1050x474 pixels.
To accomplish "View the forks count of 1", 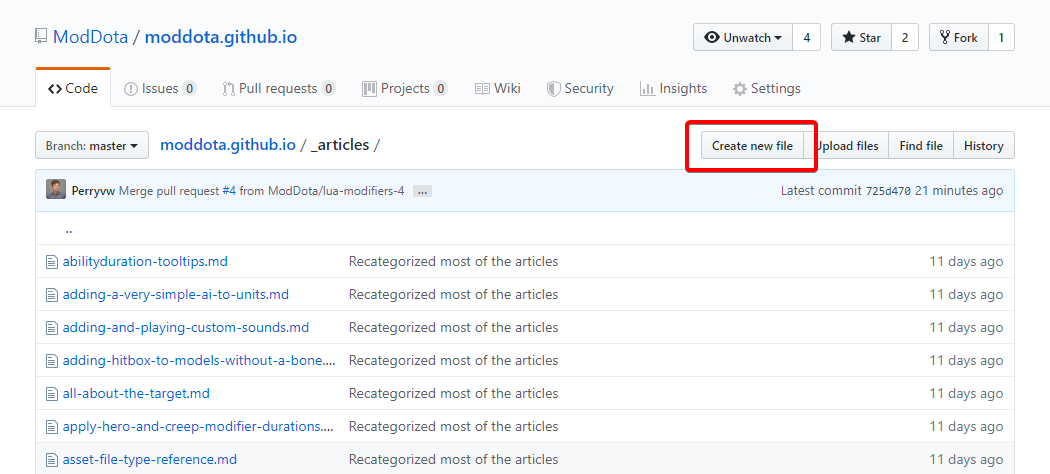I will tap(1001, 37).
